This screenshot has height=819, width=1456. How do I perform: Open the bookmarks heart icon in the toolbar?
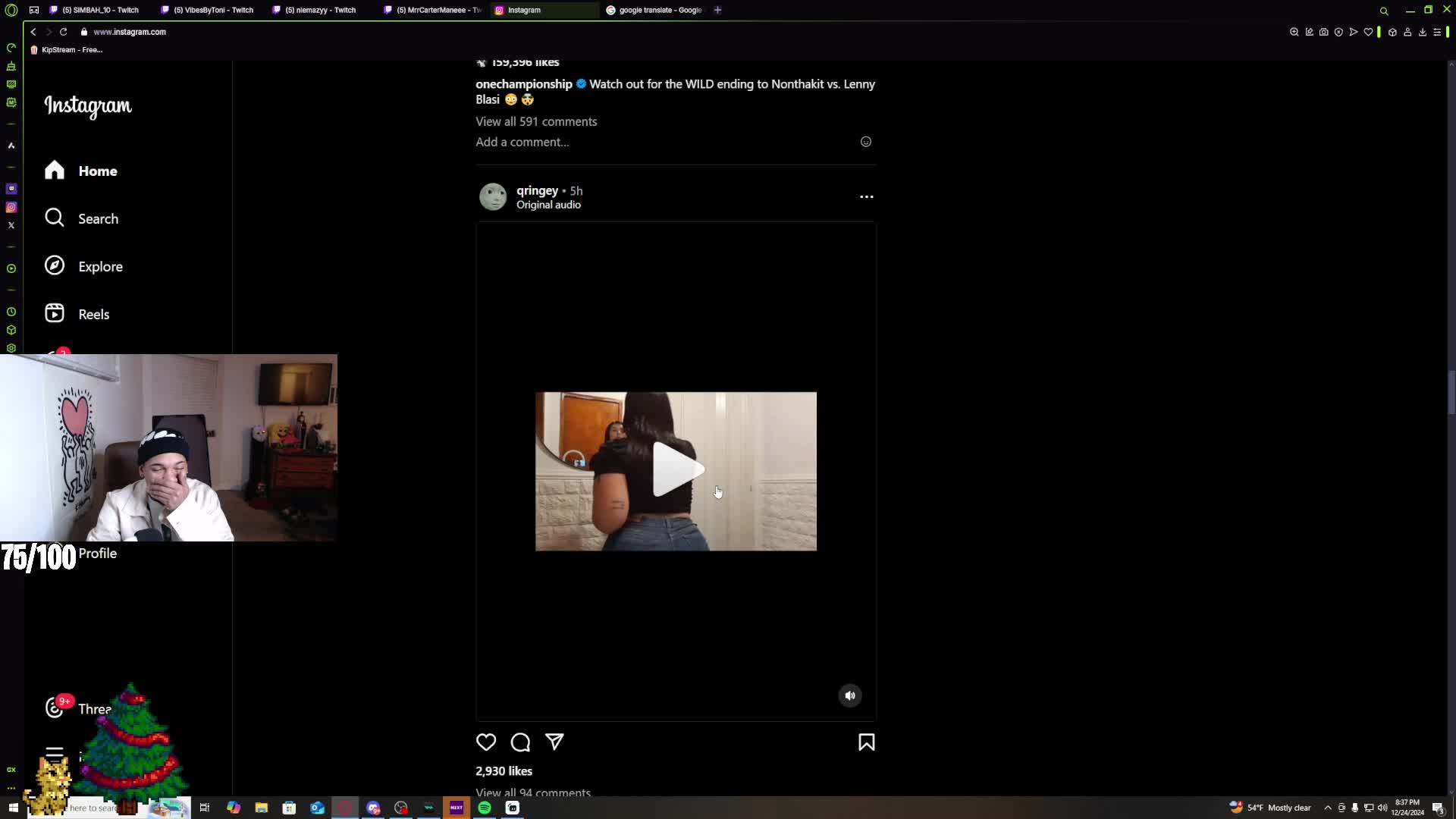(1369, 32)
